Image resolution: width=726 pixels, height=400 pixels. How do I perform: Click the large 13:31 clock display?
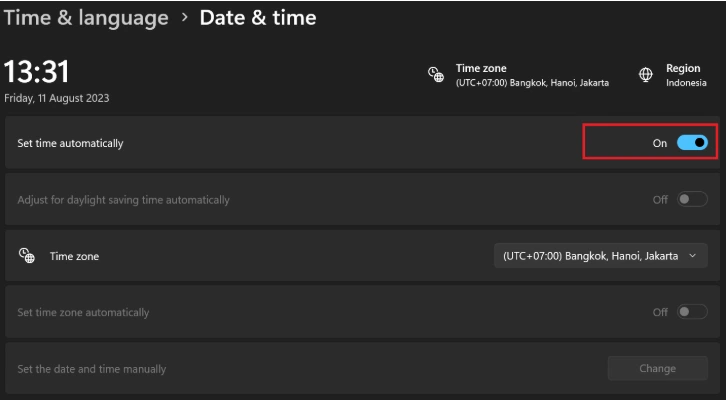[37, 72]
